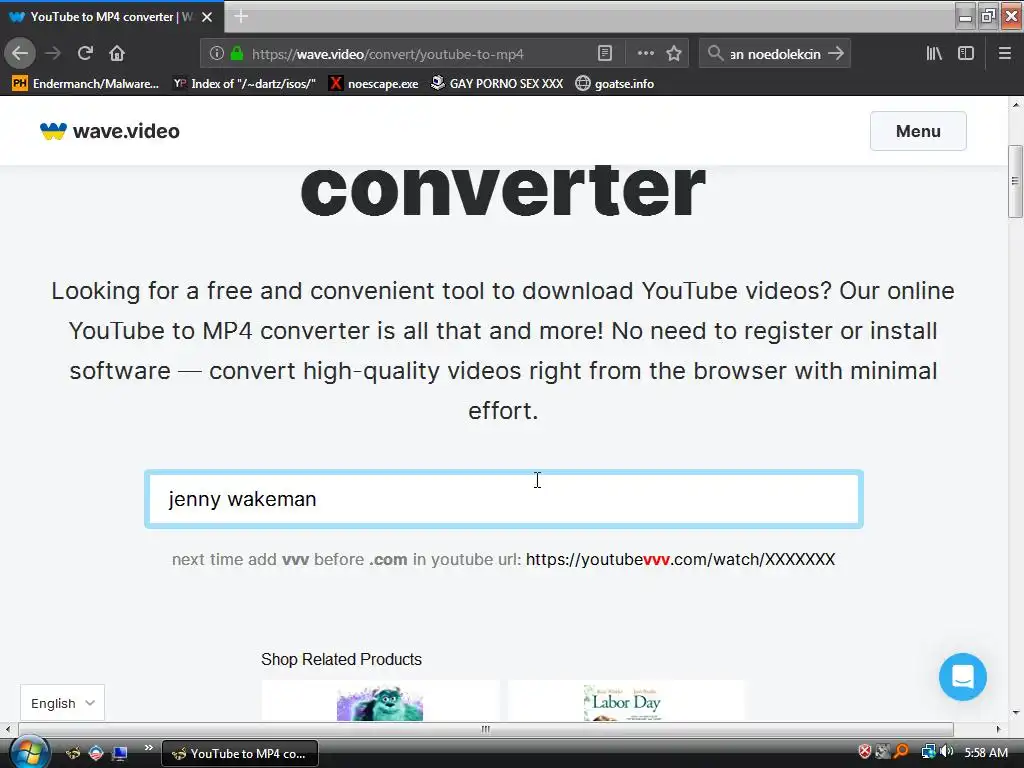Image resolution: width=1024 pixels, height=768 pixels.
Task: Expand the quick launch chevron
Action: pyautogui.click(x=149, y=747)
